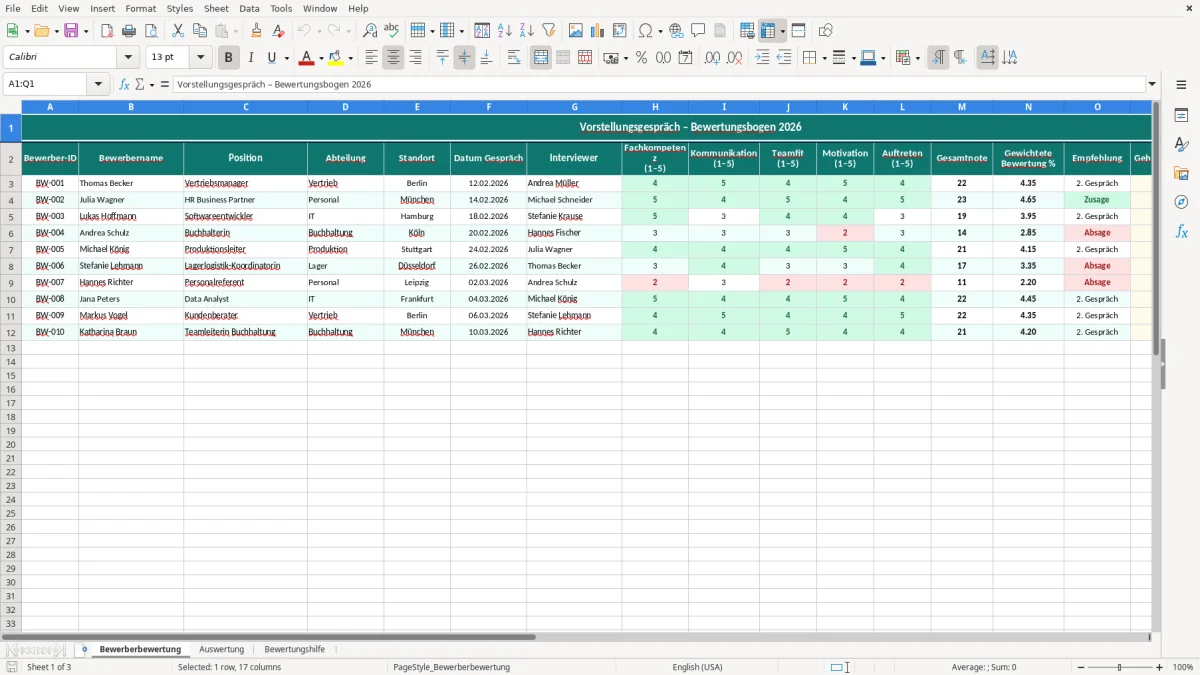
Task: Apply the yellow background color swatch
Action: [336, 58]
